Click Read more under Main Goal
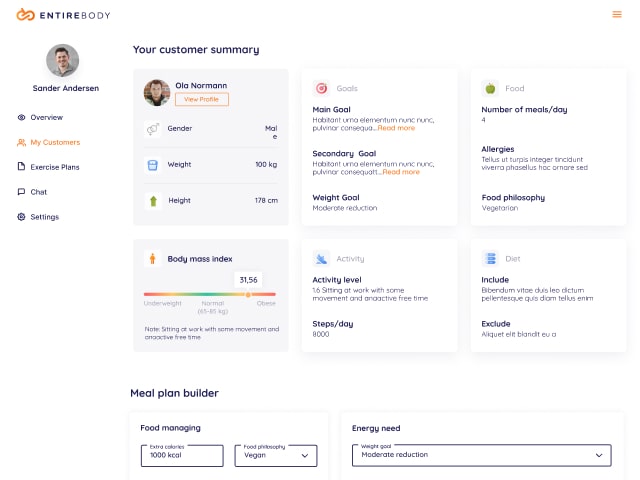 (396, 128)
